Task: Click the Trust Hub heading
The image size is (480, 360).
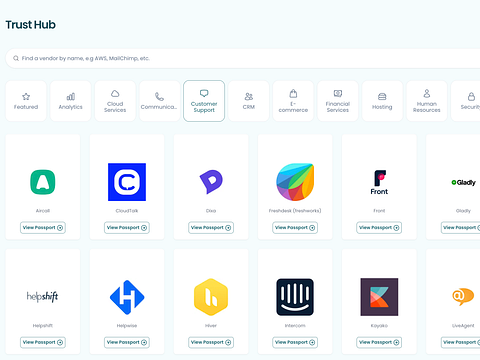Action: (x=31, y=25)
